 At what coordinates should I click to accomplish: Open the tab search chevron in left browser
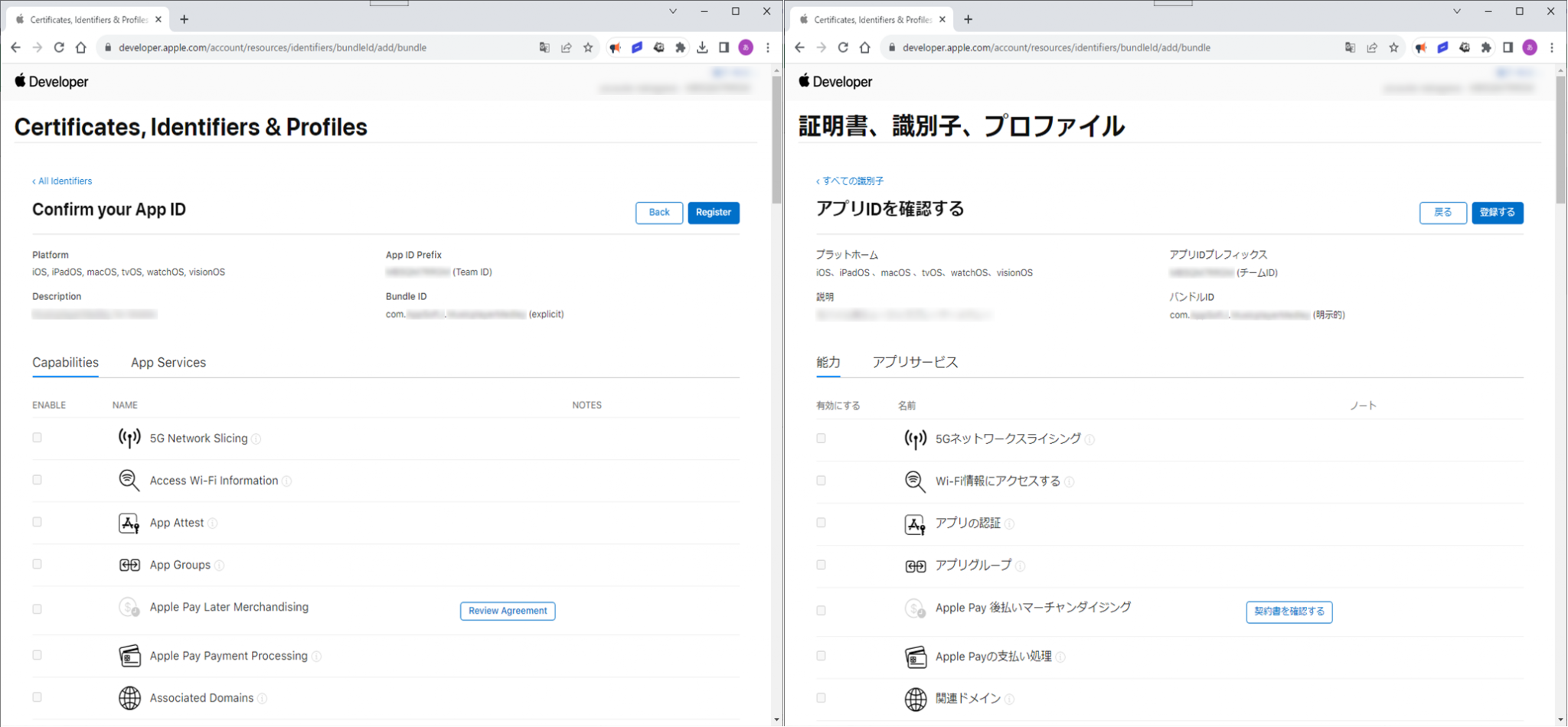coord(673,11)
